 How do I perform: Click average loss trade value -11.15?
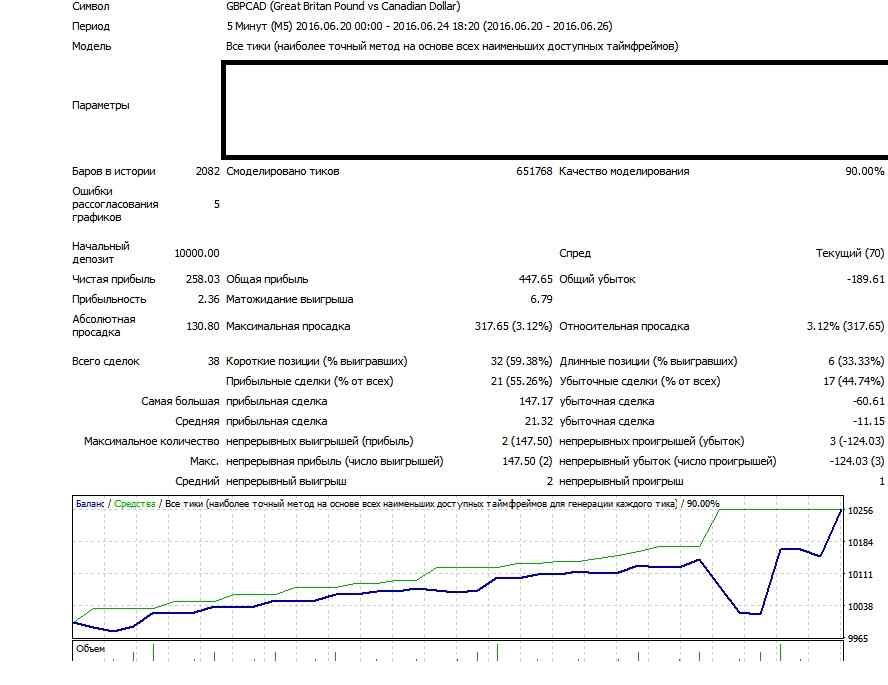868,421
